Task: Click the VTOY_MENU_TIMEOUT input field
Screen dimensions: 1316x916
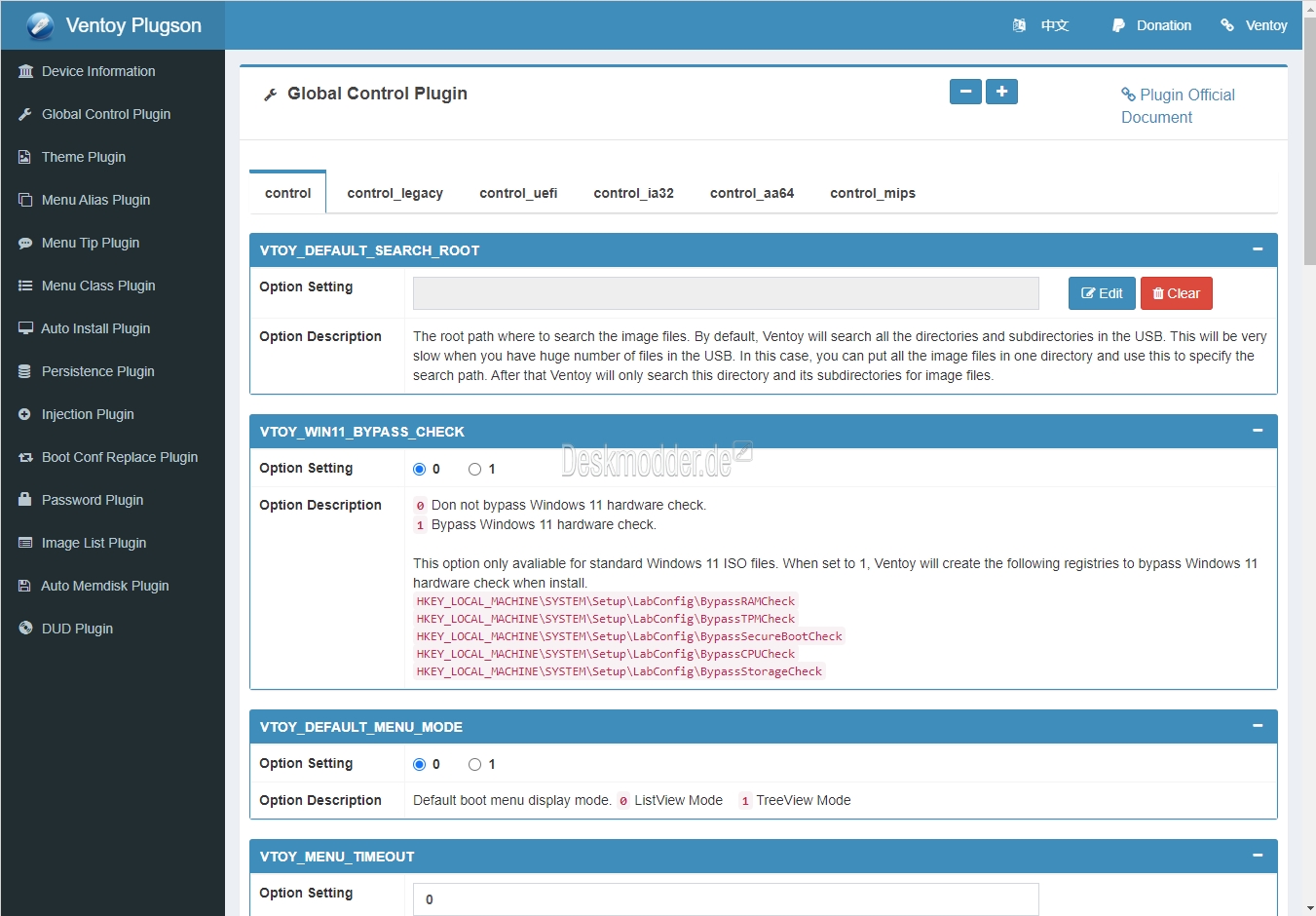Action: (x=726, y=898)
